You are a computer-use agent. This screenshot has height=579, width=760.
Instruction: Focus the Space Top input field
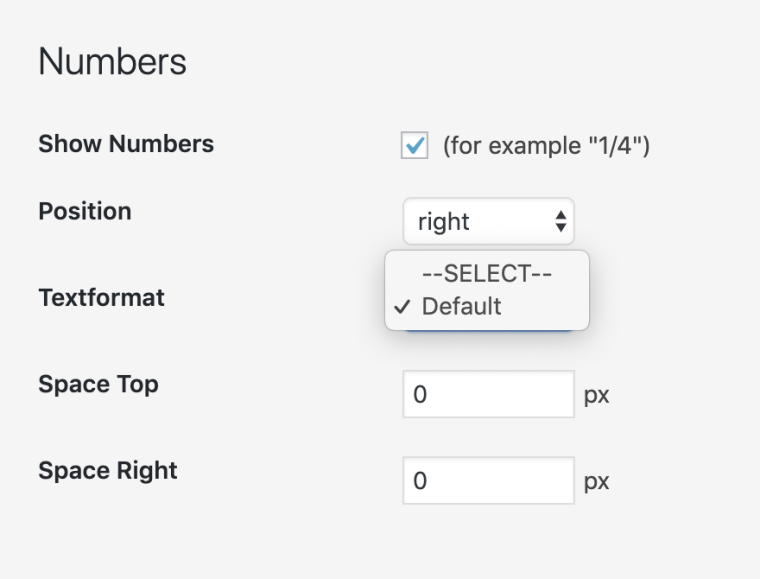click(488, 394)
